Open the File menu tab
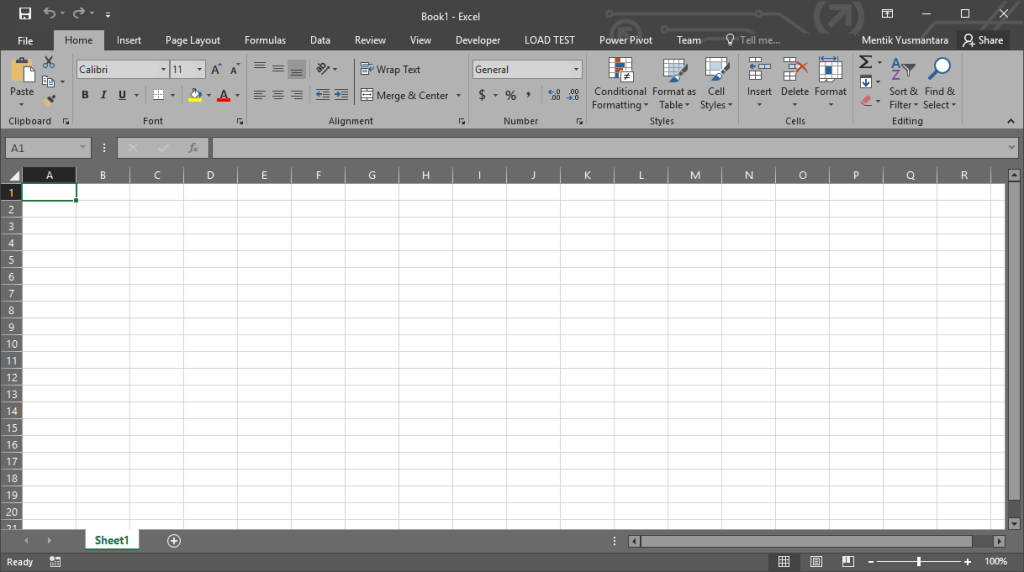1024x572 pixels. pos(25,40)
